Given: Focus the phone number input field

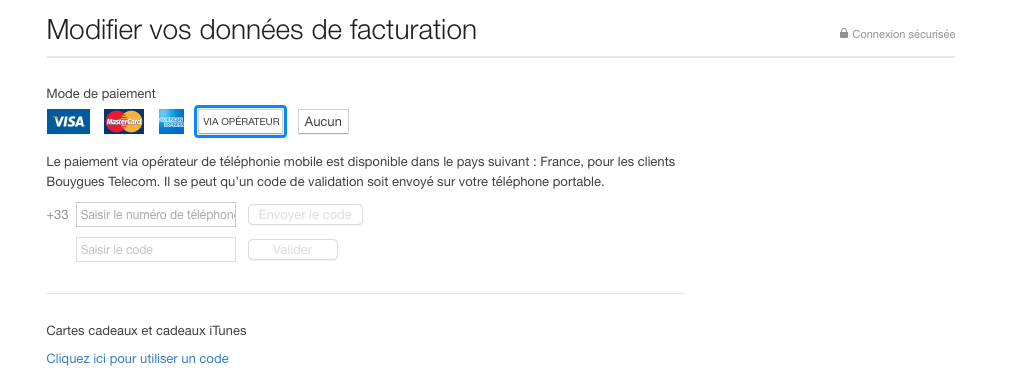Looking at the screenshot, I should pos(156,215).
